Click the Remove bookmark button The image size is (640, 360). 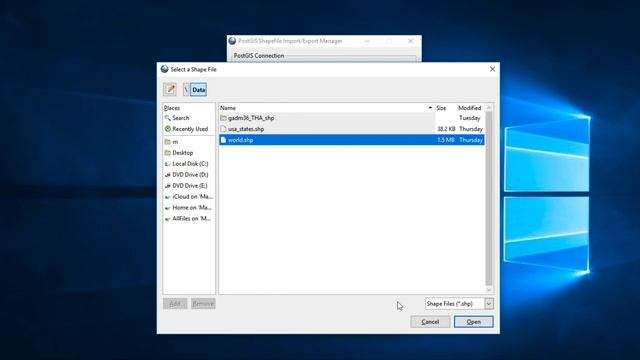[203, 304]
